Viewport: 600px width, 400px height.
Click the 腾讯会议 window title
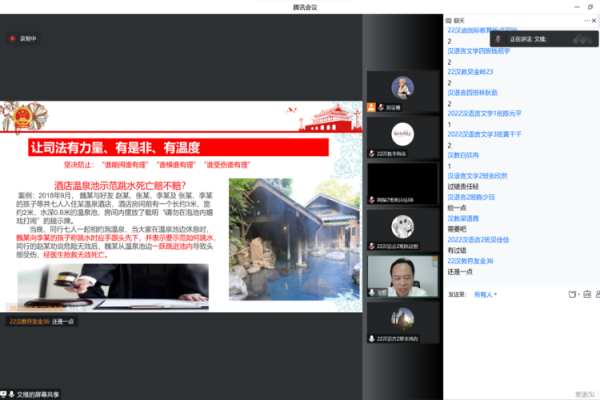coord(305,7)
